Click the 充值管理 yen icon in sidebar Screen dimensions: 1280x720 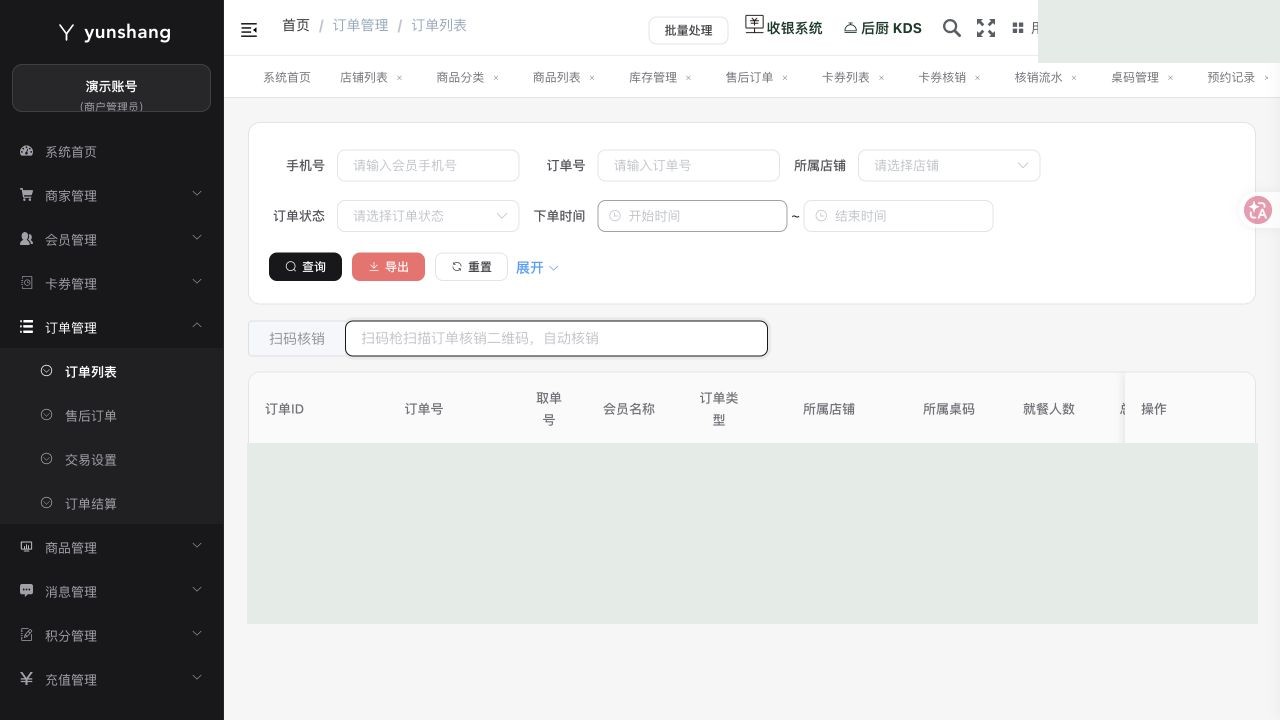tap(27, 679)
